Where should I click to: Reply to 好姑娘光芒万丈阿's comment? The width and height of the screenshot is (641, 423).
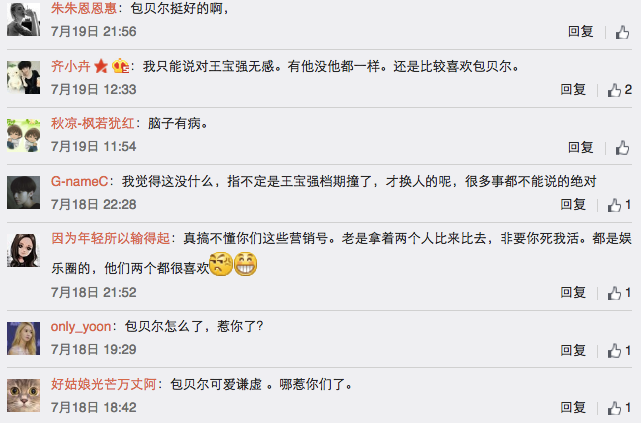(573, 407)
